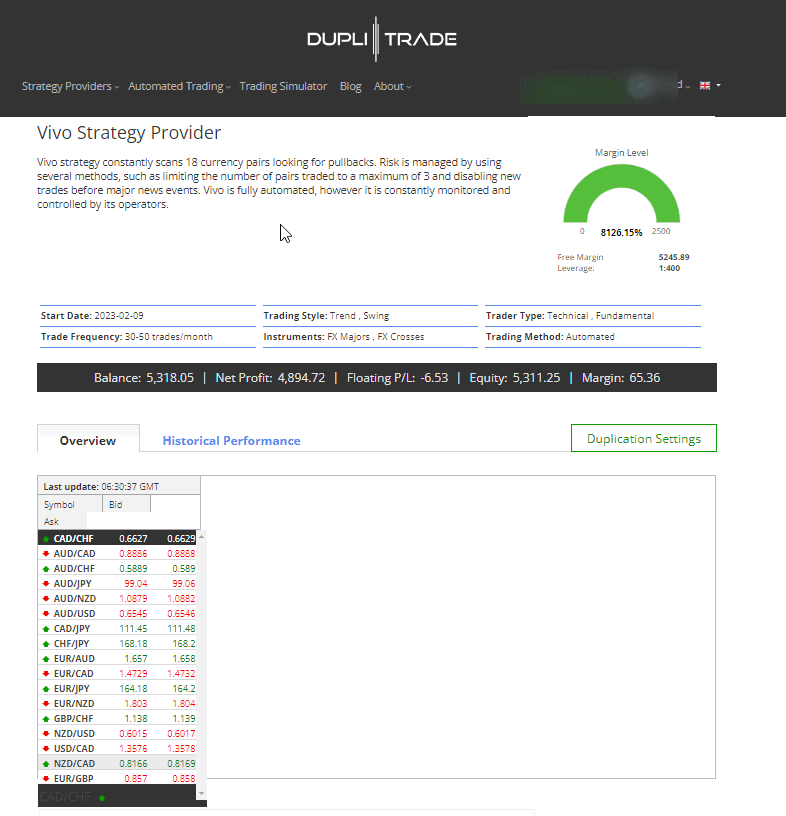Click the UK flag language icon
The height and width of the screenshot is (816, 786).
(x=705, y=86)
